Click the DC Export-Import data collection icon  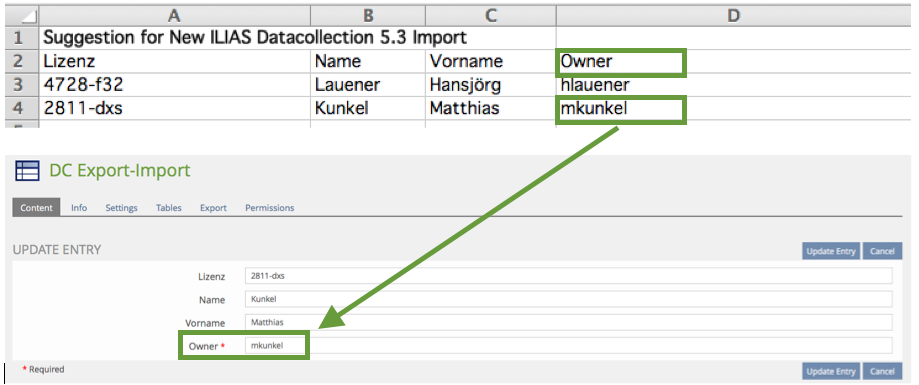pyautogui.click(x=28, y=171)
